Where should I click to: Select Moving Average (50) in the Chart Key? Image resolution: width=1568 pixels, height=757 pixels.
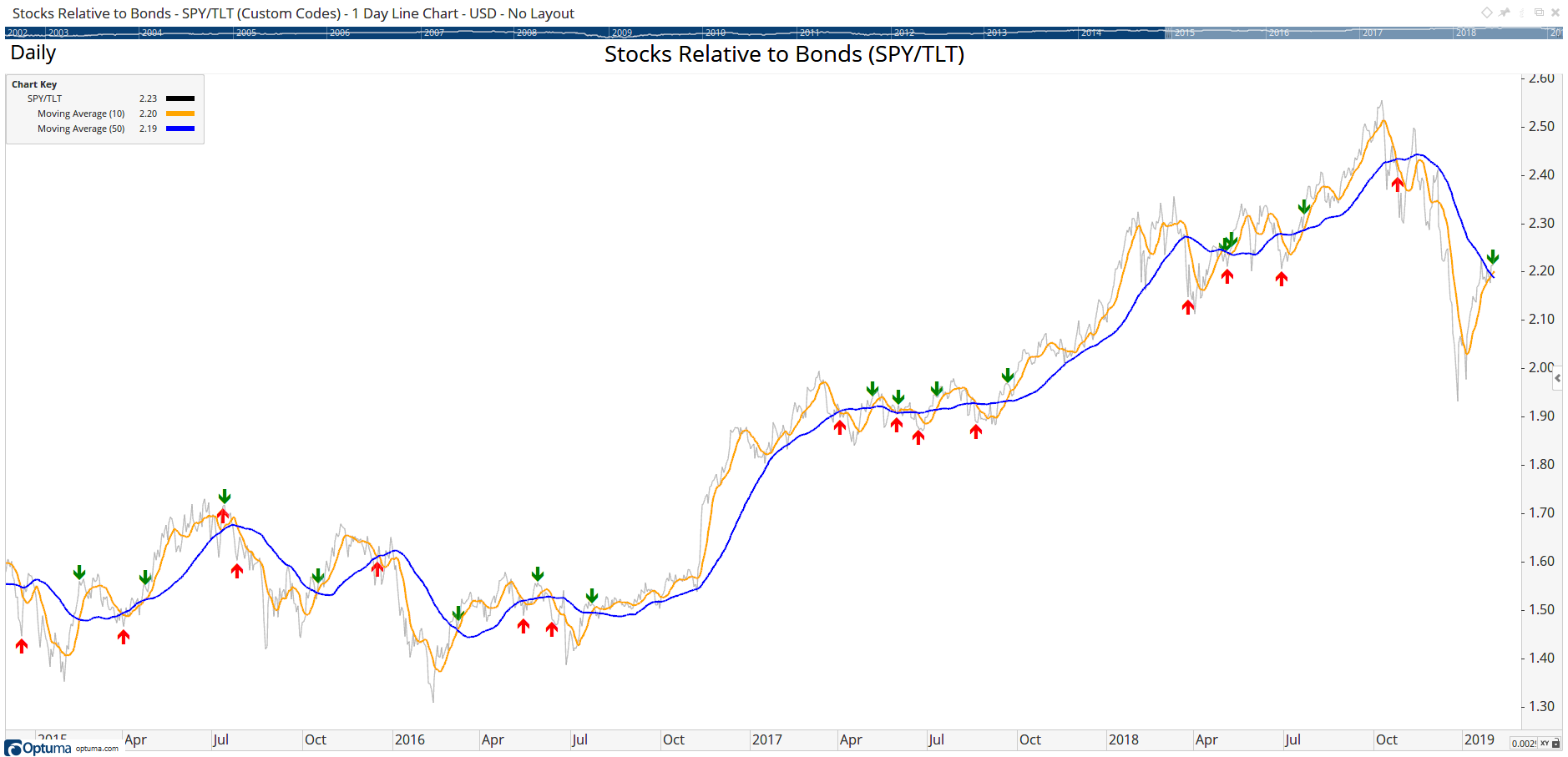[81, 129]
